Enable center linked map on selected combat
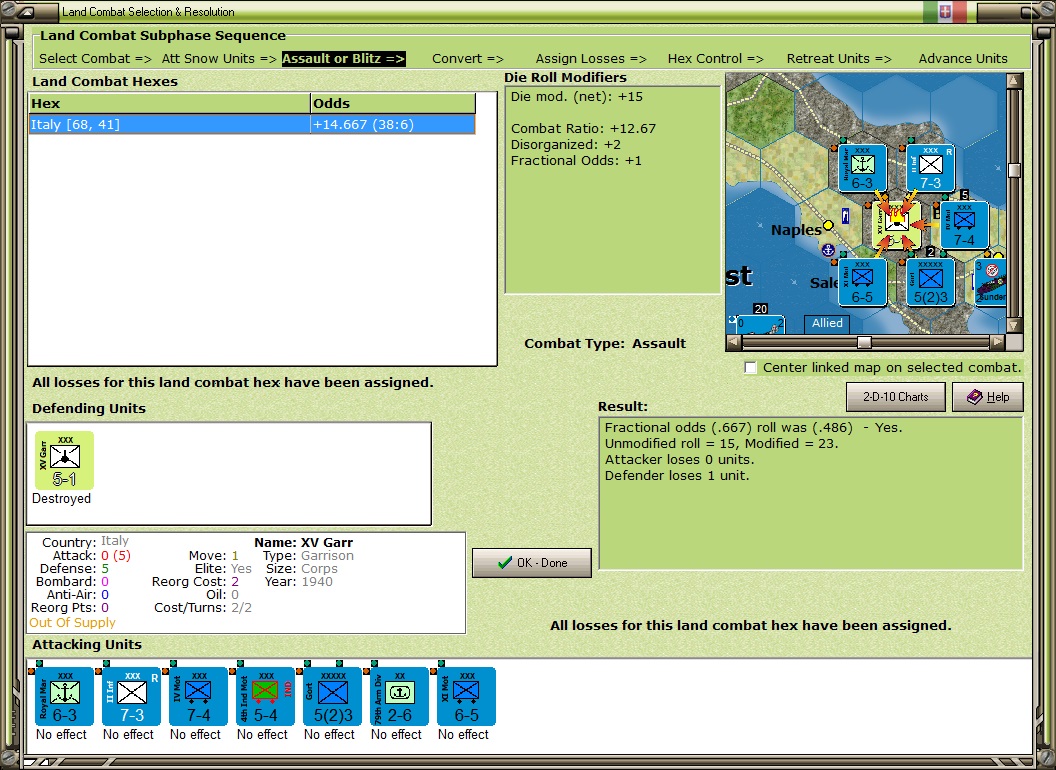Image resolution: width=1056 pixels, height=770 pixels. 750,368
